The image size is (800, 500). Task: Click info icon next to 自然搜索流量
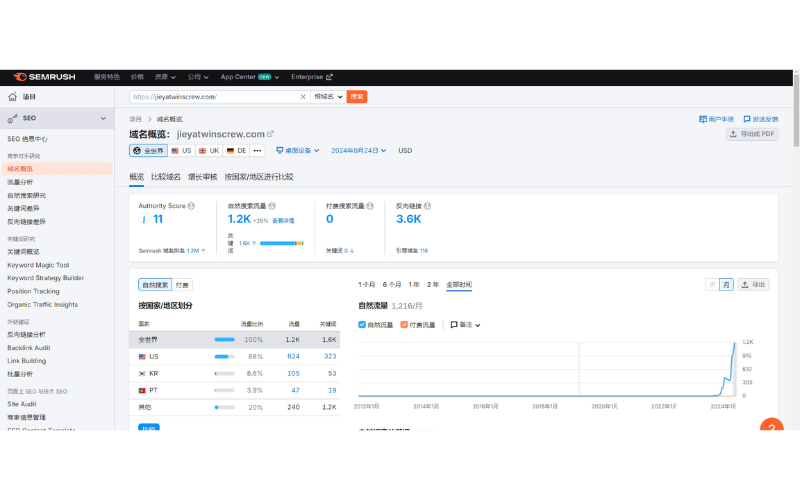pyautogui.click(x=272, y=206)
